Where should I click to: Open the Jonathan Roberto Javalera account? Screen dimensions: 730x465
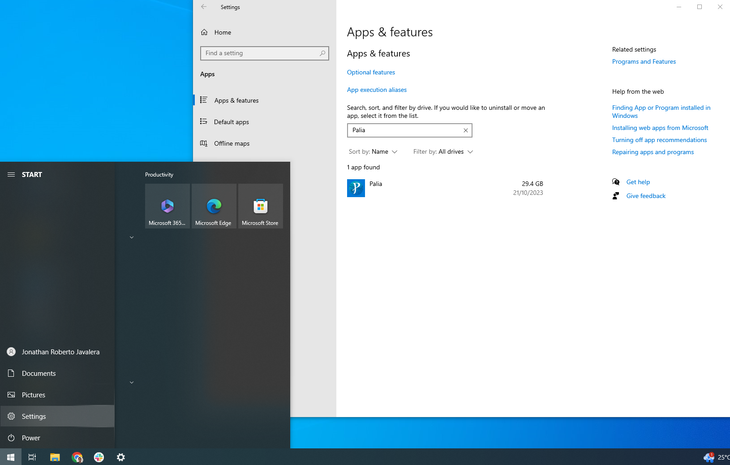point(57,352)
